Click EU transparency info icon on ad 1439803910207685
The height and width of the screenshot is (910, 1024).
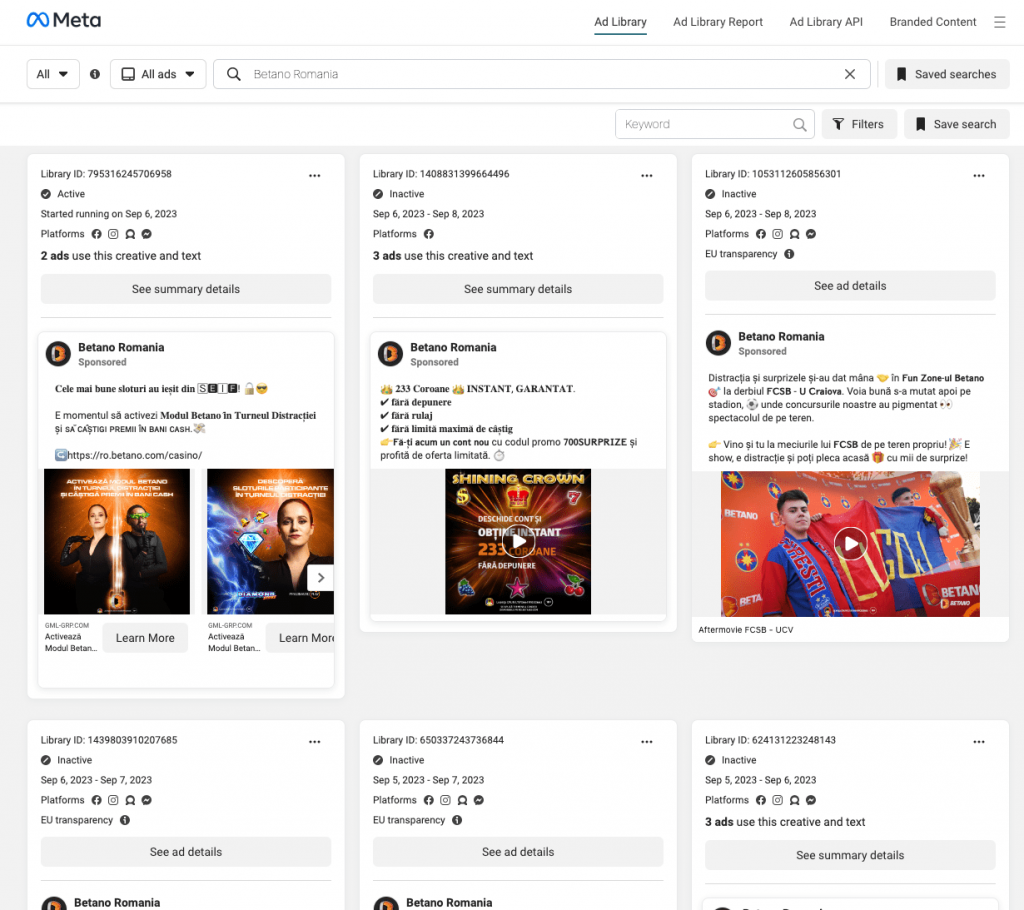click(x=125, y=820)
